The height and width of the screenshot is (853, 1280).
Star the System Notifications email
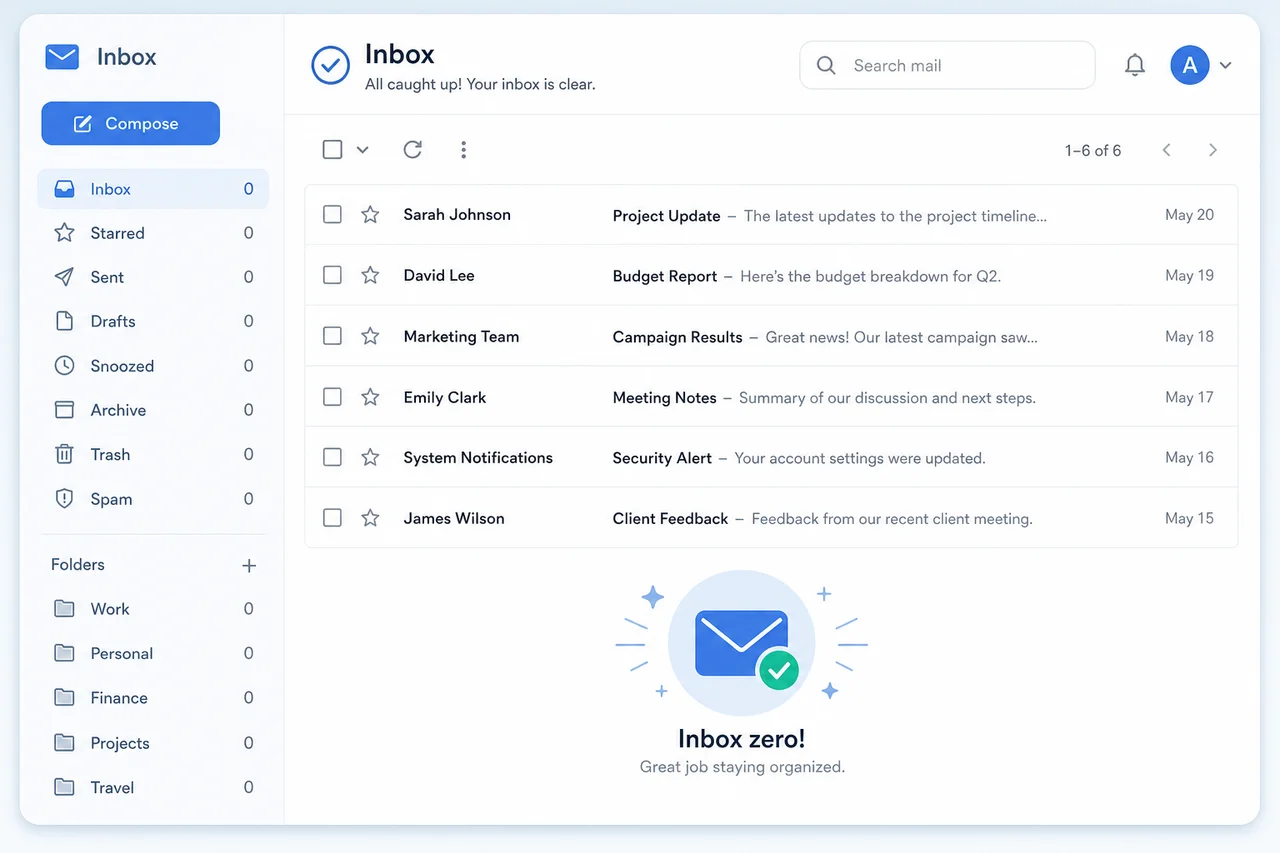tap(370, 457)
